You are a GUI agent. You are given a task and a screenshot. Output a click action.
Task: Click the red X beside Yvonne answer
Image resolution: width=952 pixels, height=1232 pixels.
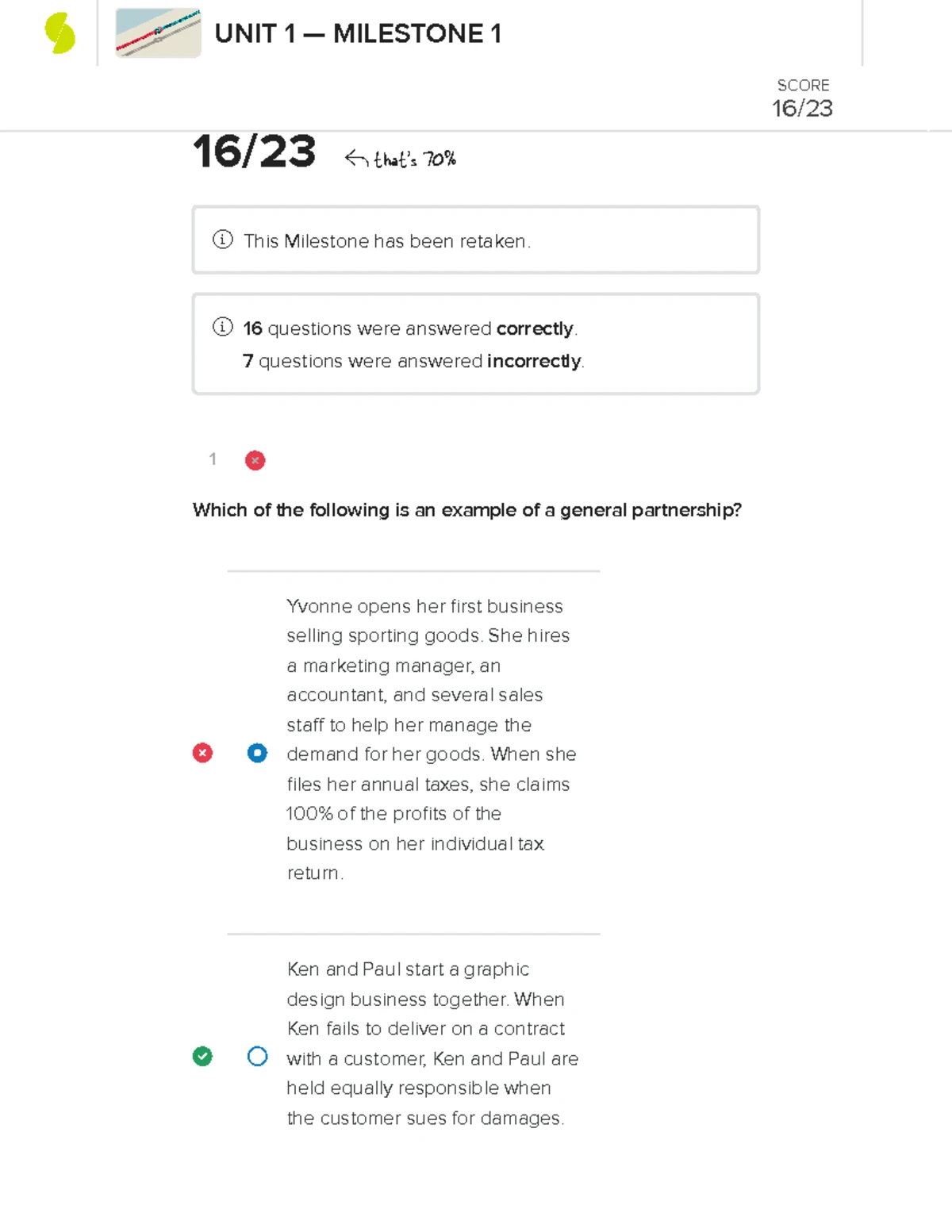point(202,753)
